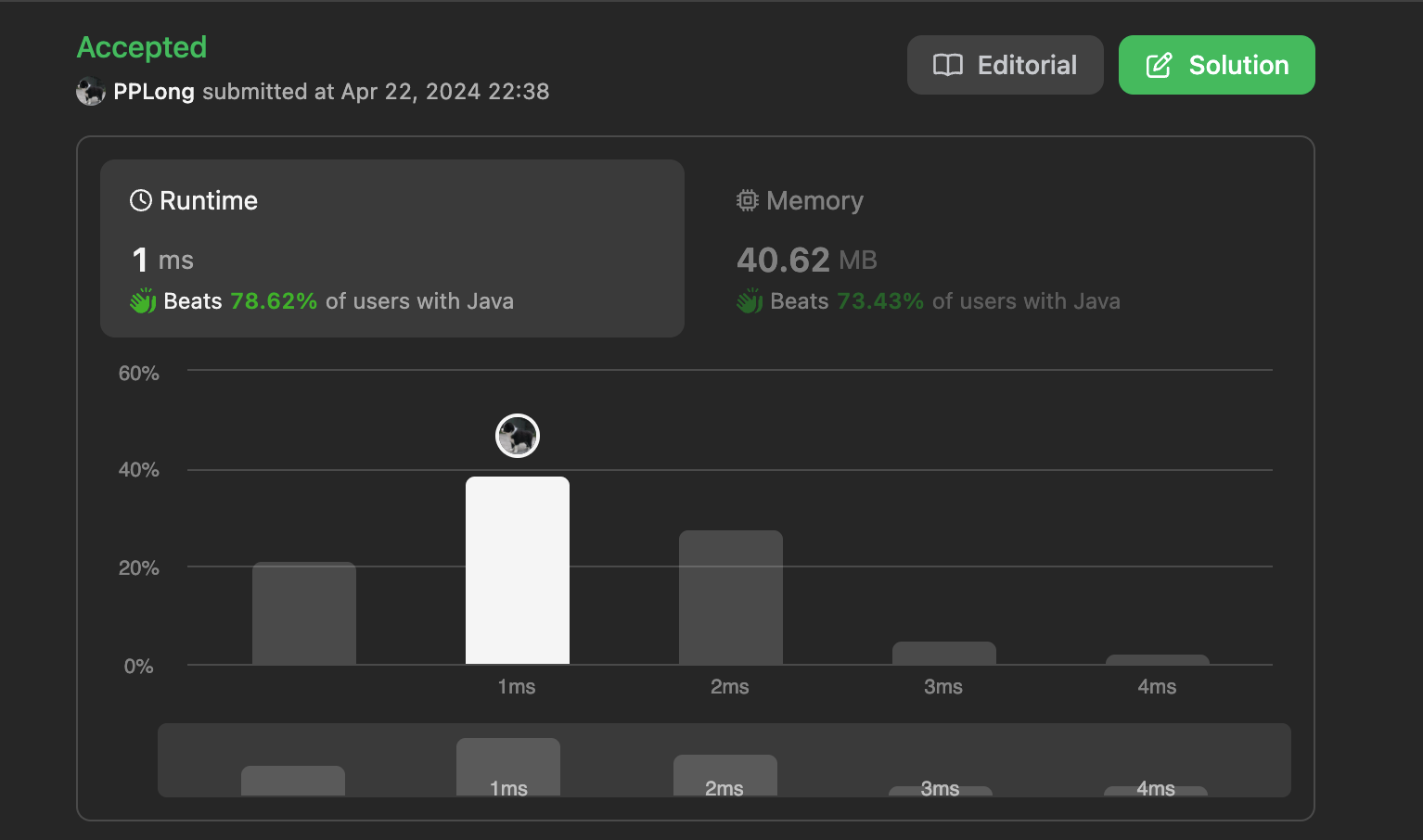Click the 4ms bar in the range overview strip
Image resolution: width=1423 pixels, height=840 pixels.
click(1156, 791)
